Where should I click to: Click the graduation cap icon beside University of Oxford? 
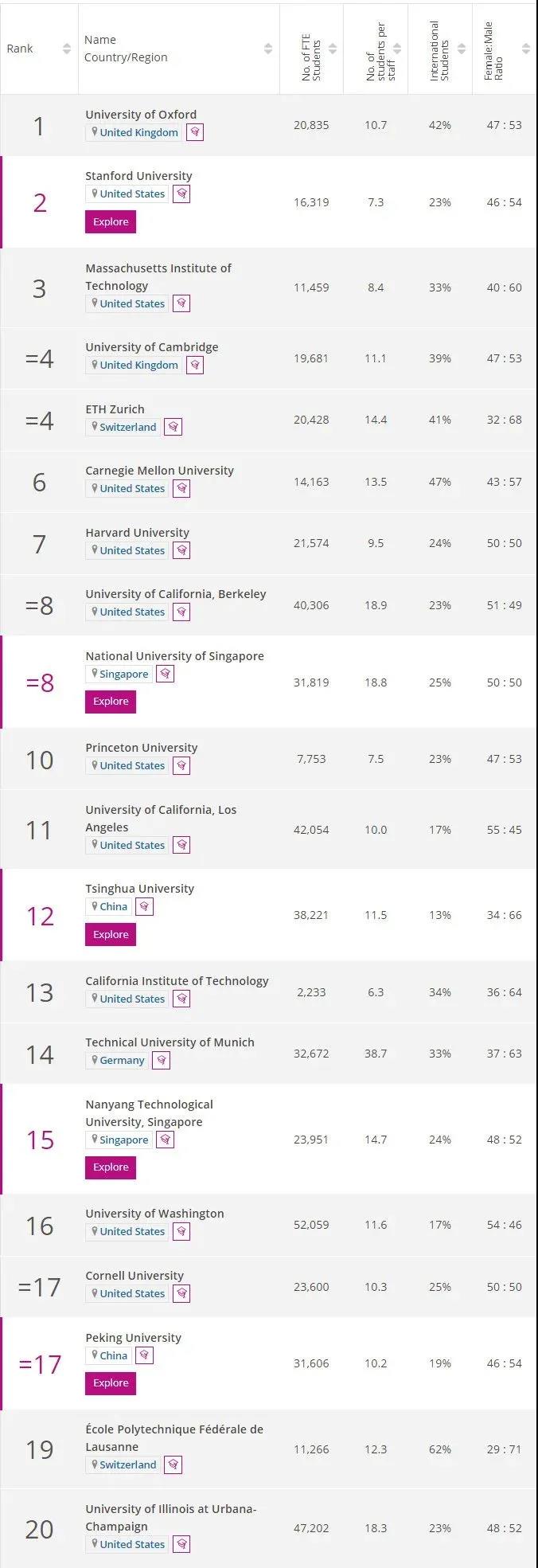195,132
